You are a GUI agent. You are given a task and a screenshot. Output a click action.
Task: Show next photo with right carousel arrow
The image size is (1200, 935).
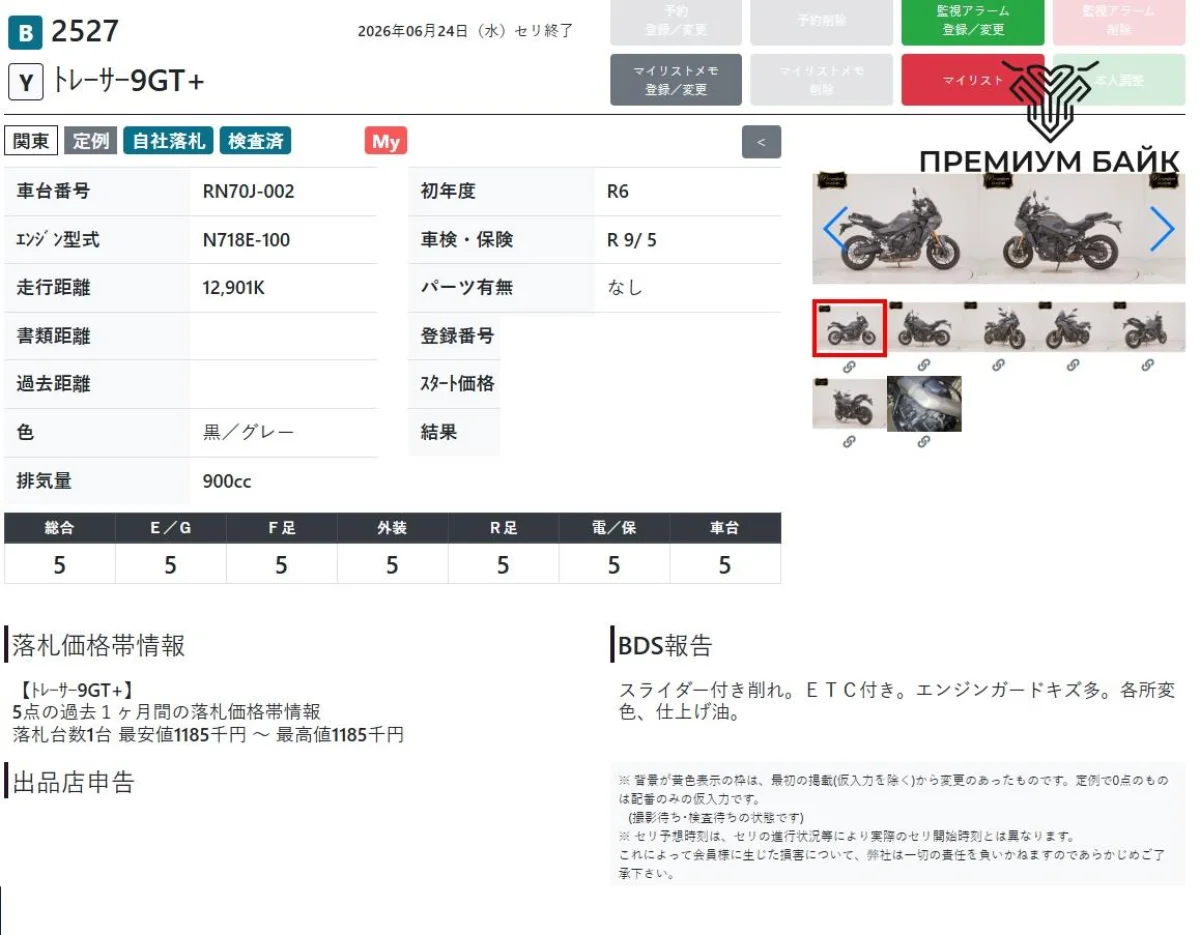1162,229
